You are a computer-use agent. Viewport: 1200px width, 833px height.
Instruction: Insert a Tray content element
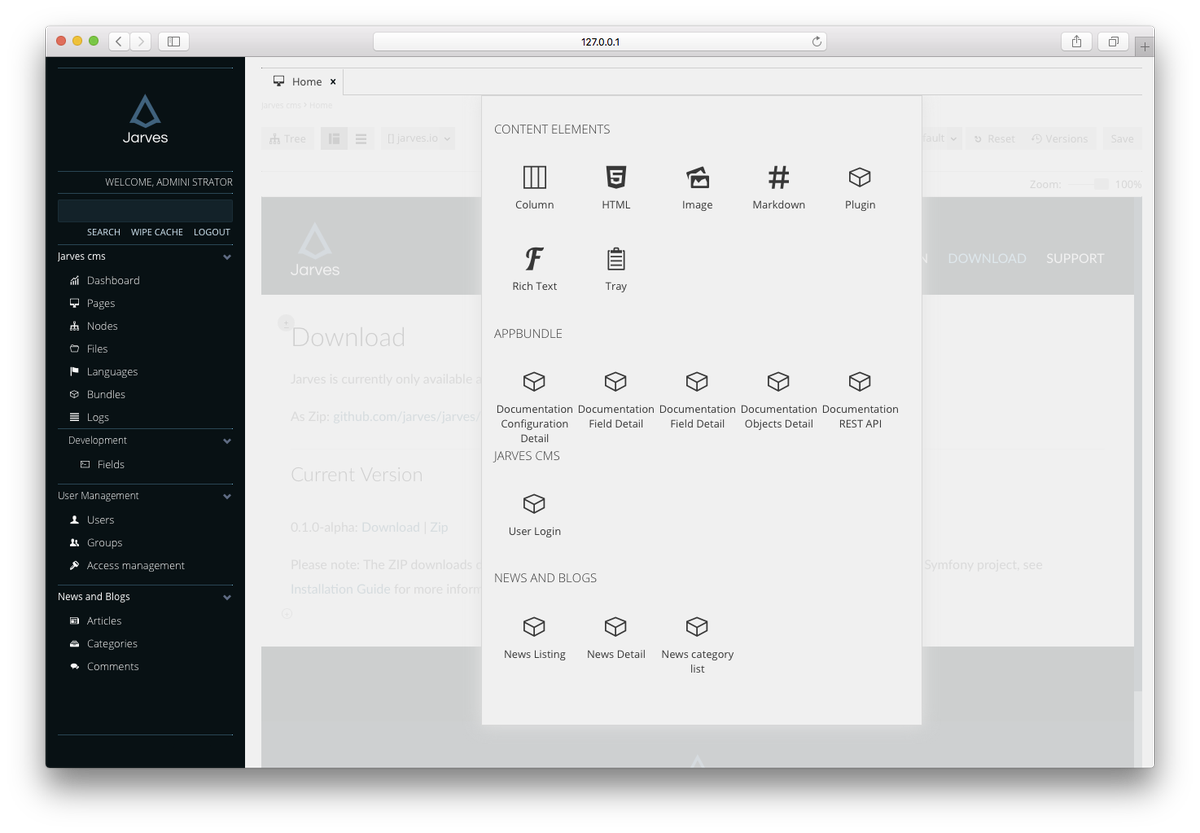tap(616, 270)
